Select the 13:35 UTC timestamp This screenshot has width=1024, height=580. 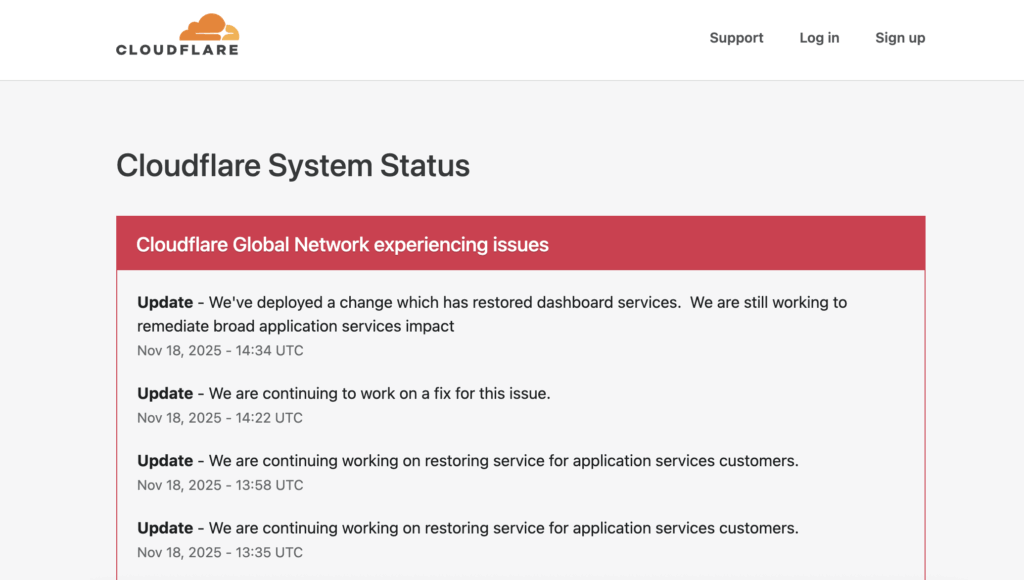220,552
